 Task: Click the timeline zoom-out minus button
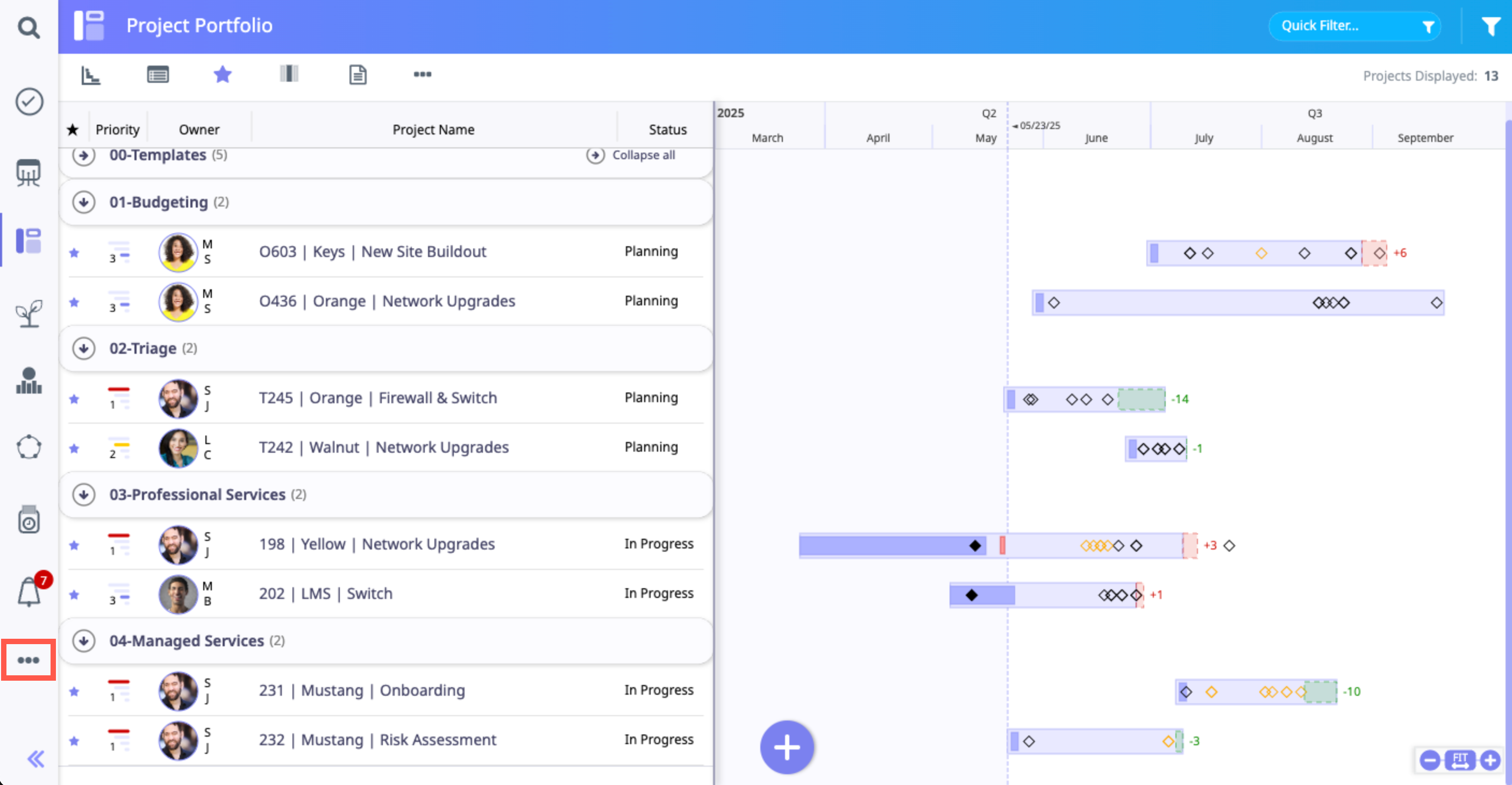tap(1430, 760)
